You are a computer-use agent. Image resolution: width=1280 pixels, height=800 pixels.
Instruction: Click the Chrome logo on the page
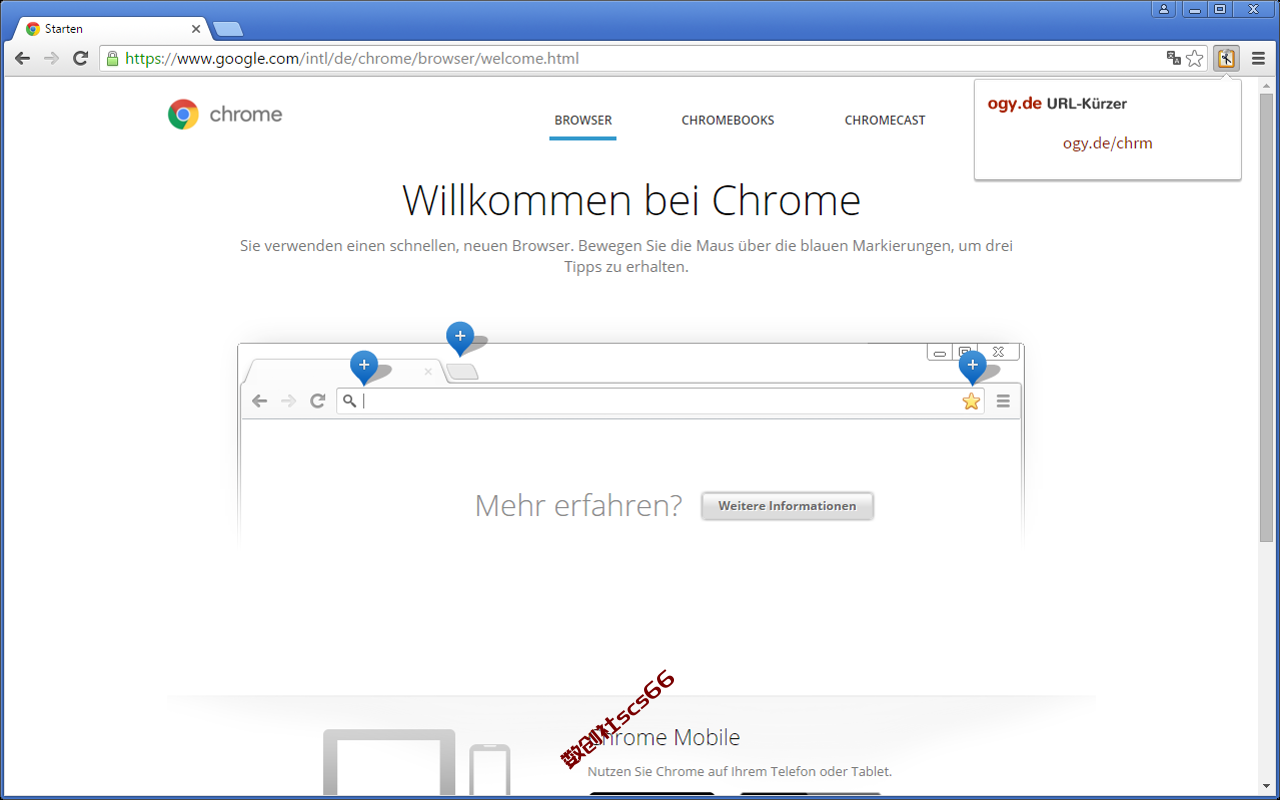[225, 114]
